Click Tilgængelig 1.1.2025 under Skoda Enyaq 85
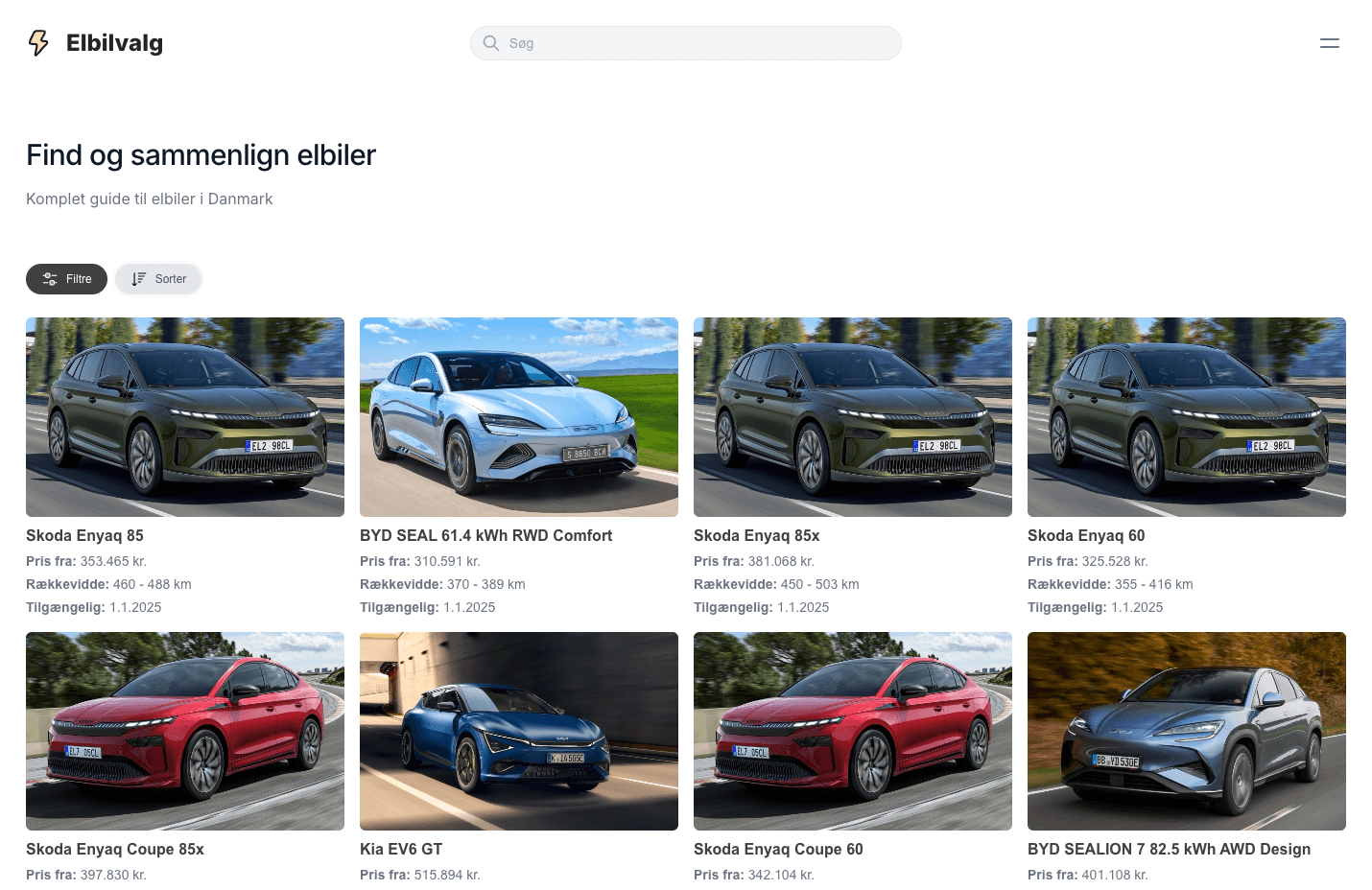The image size is (1372, 890). click(94, 607)
